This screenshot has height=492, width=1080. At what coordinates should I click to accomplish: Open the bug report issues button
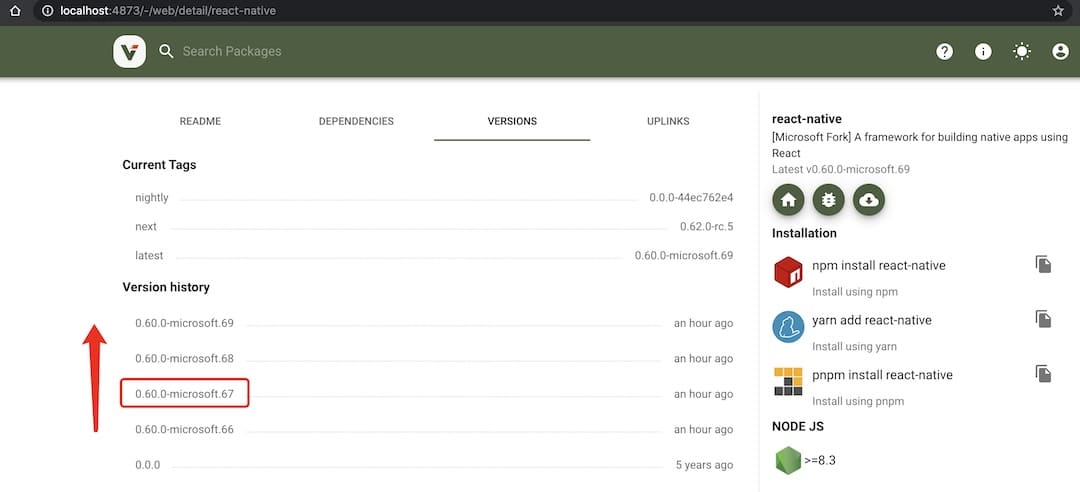point(828,199)
